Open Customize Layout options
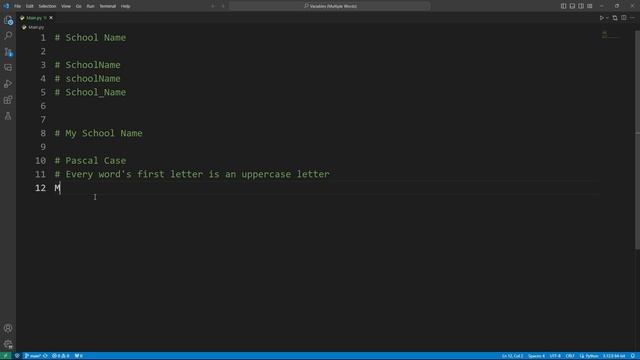The width and height of the screenshot is (640, 360). tap(590, 6)
